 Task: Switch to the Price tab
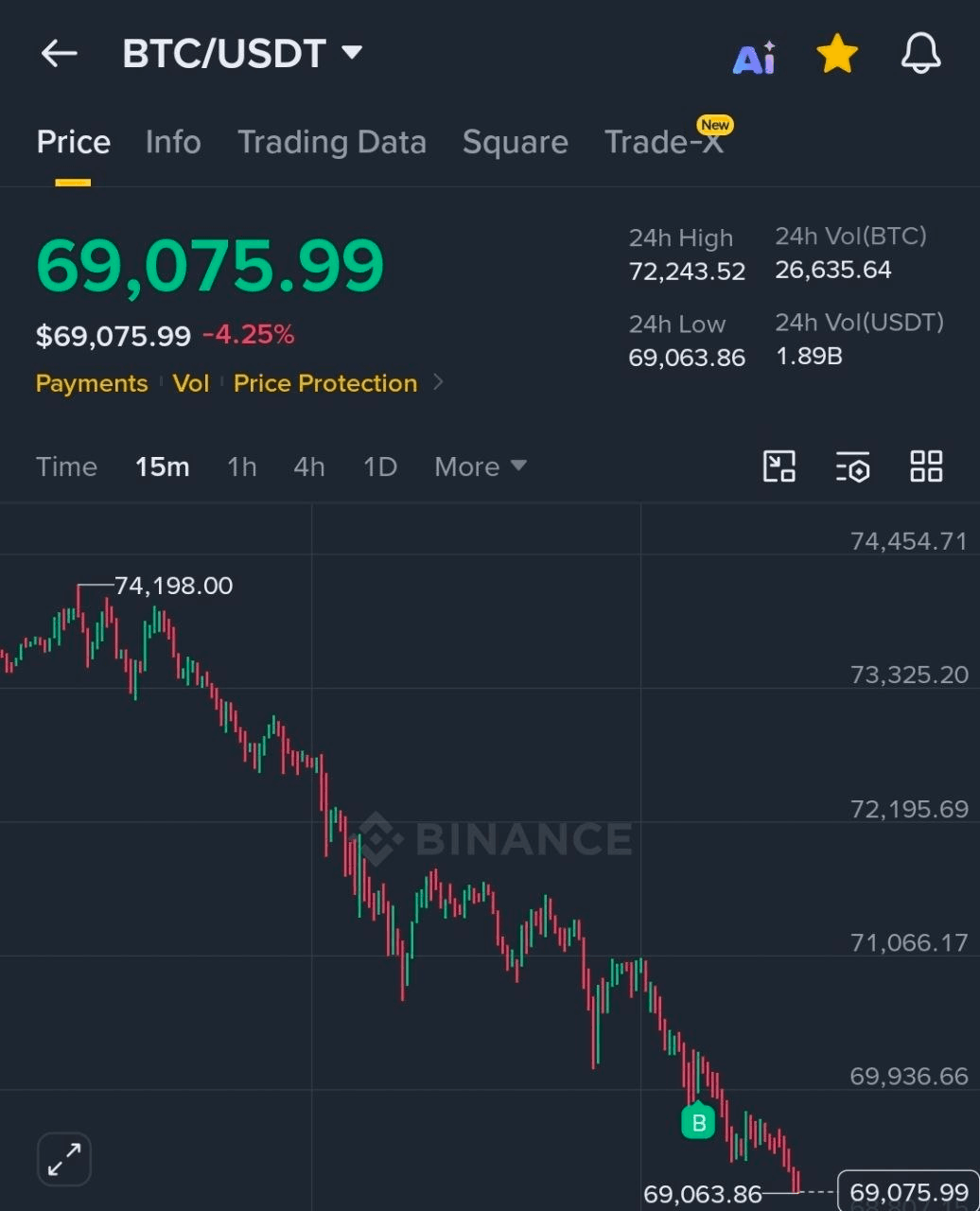[74, 142]
